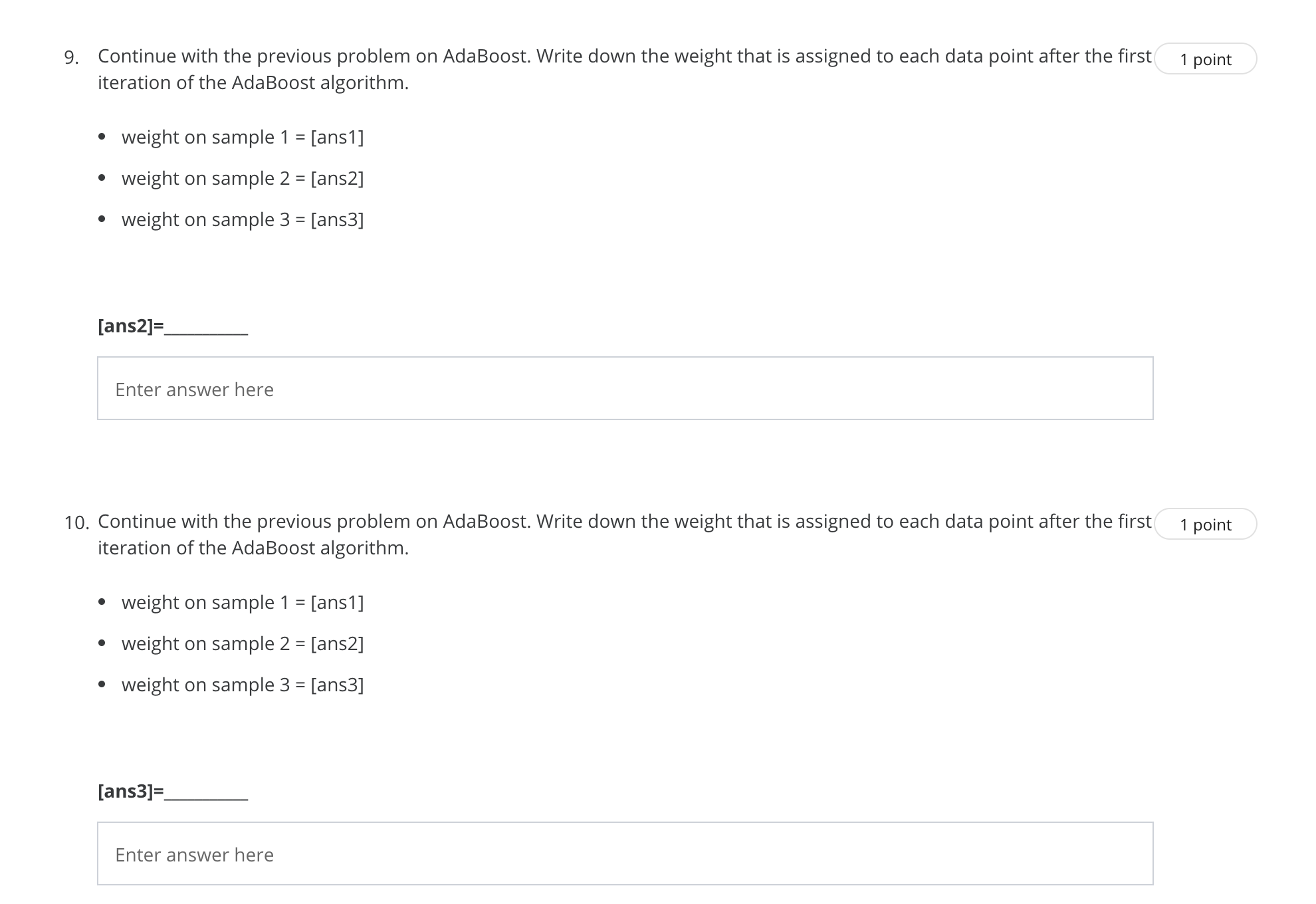This screenshot has height=904, width=1316.
Task: Click 'weight on sample 3' bullet in question 10
Action: [242, 685]
